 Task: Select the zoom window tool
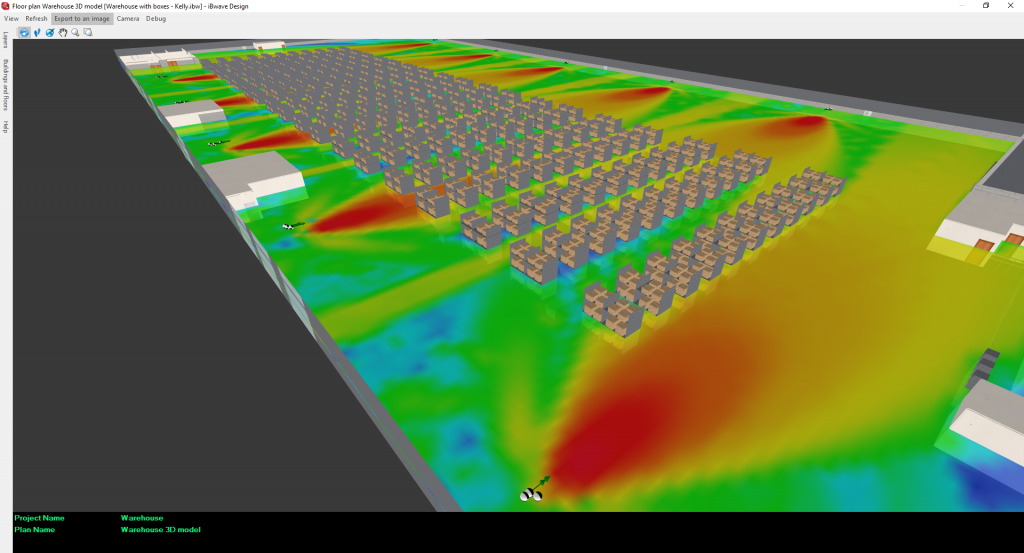(x=88, y=32)
